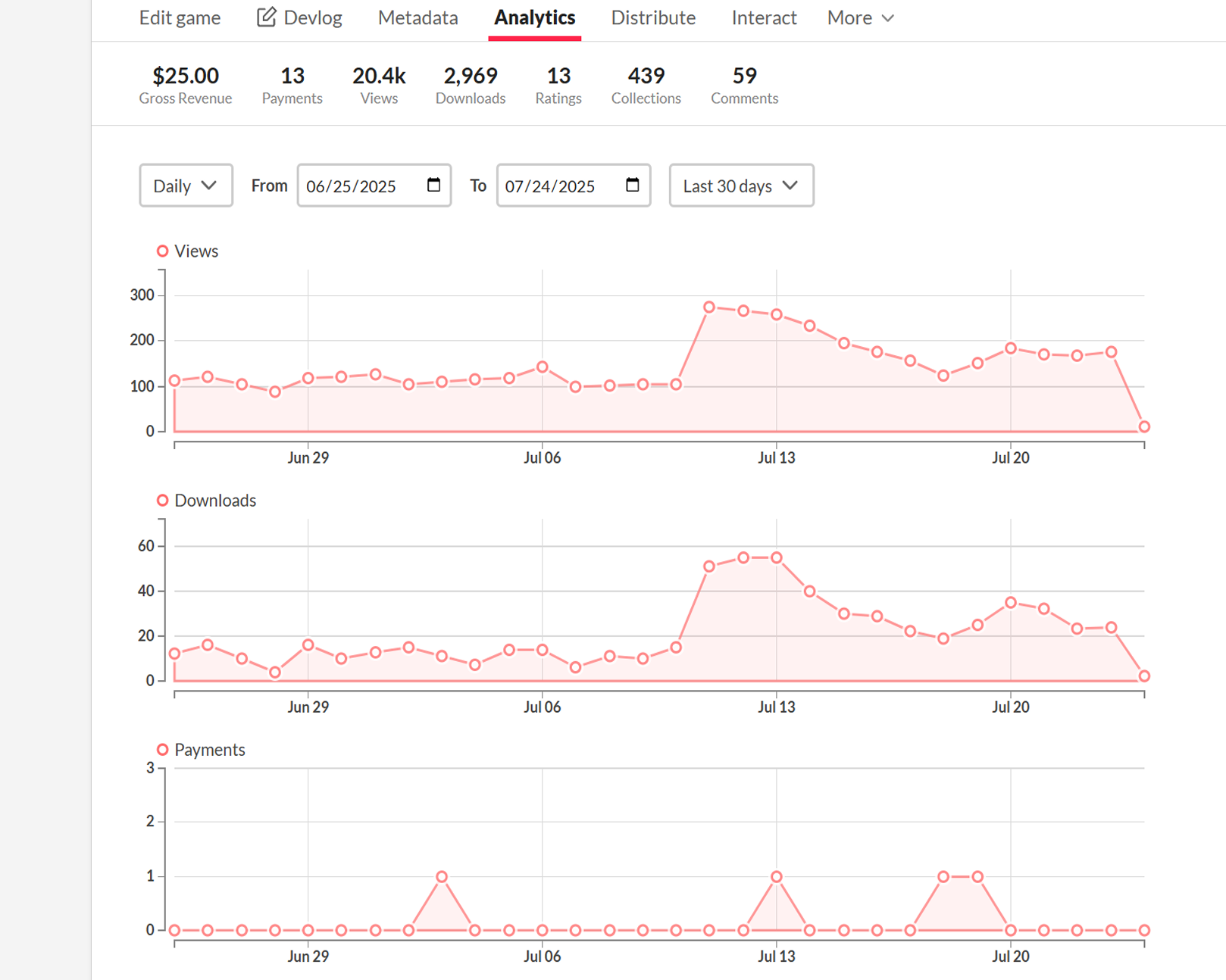Click the Views chart legend marker
This screenshot has width=1226, height=980.
tap(162, 251)
